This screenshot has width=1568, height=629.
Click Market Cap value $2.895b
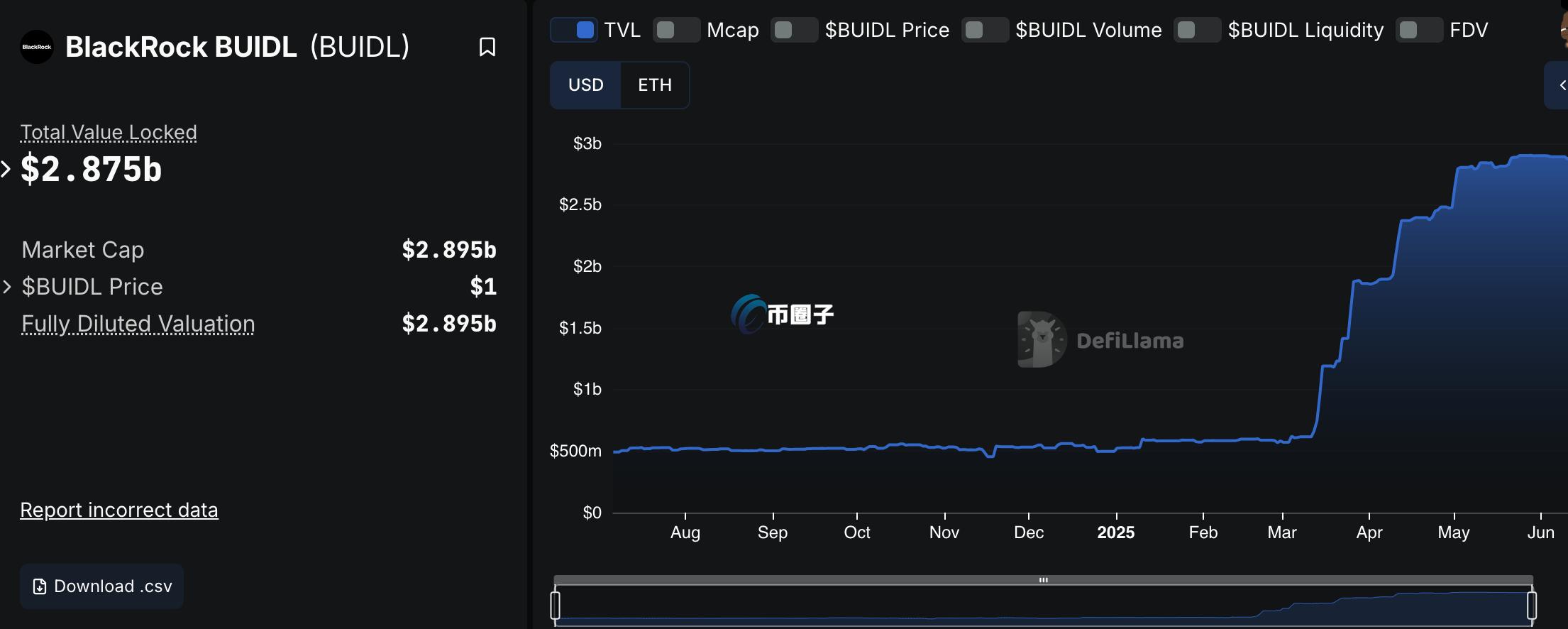pos(449,250)
